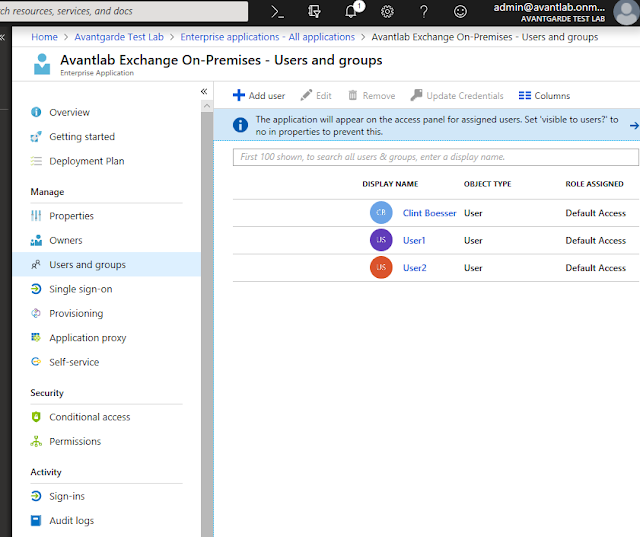Click Default Access in Clint Boesser row
This screenshot has width=640, height=537.
(596, 213)
